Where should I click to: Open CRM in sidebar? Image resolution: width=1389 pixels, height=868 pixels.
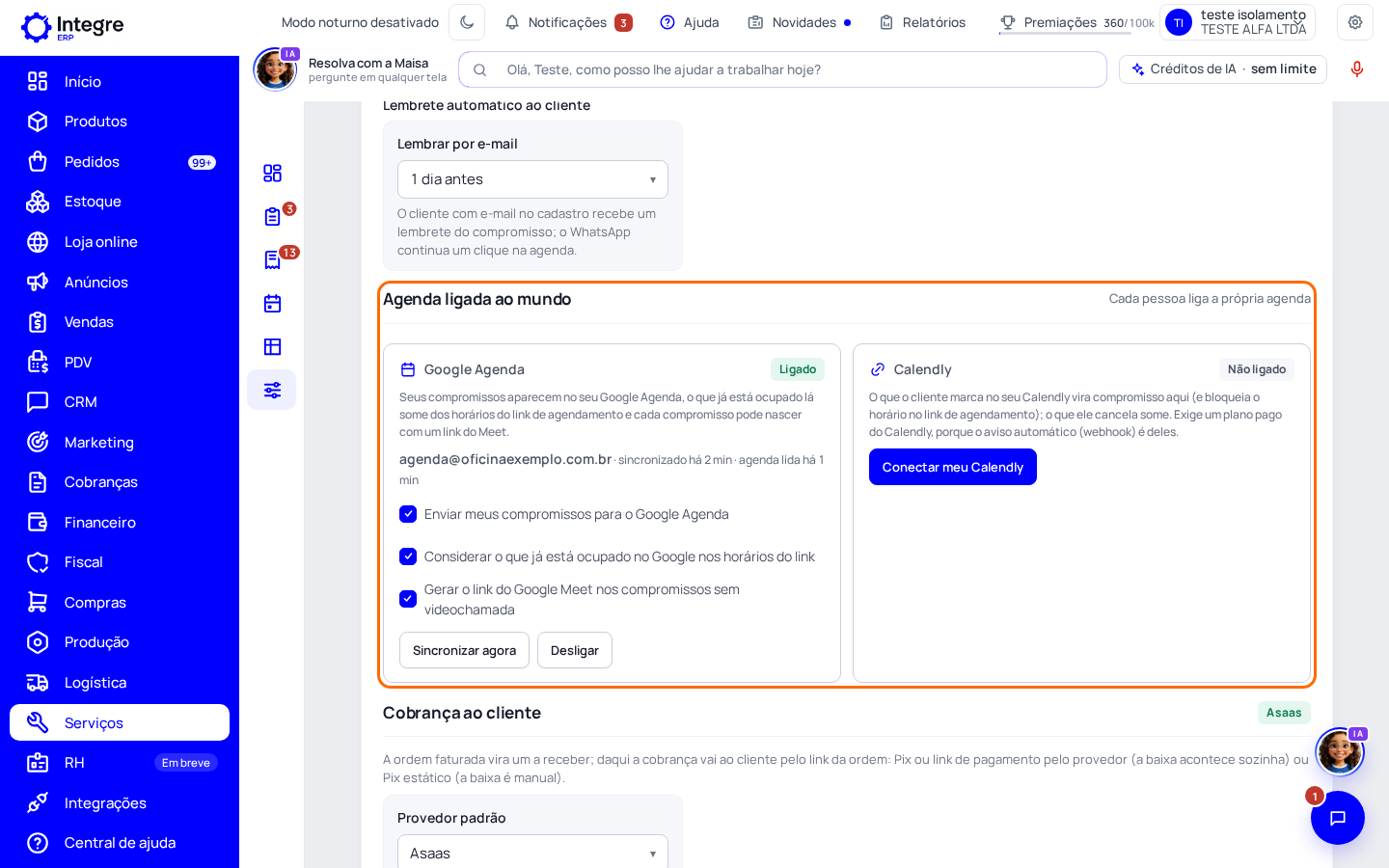pos(120,402)
